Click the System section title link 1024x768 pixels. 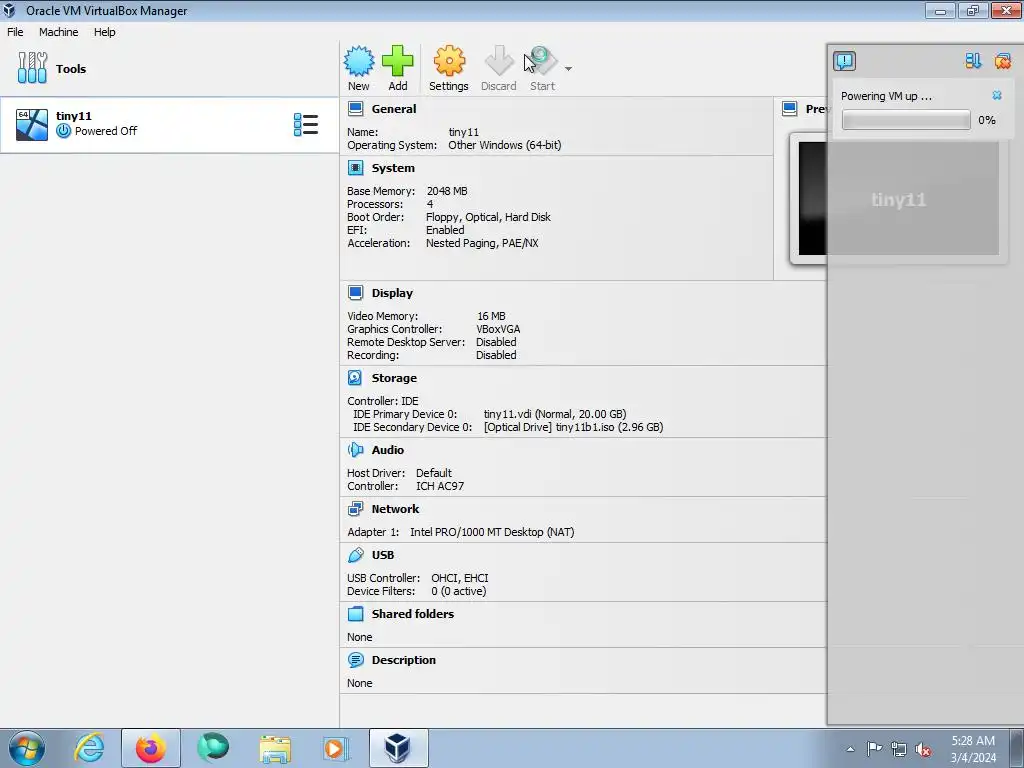point(393,168)
